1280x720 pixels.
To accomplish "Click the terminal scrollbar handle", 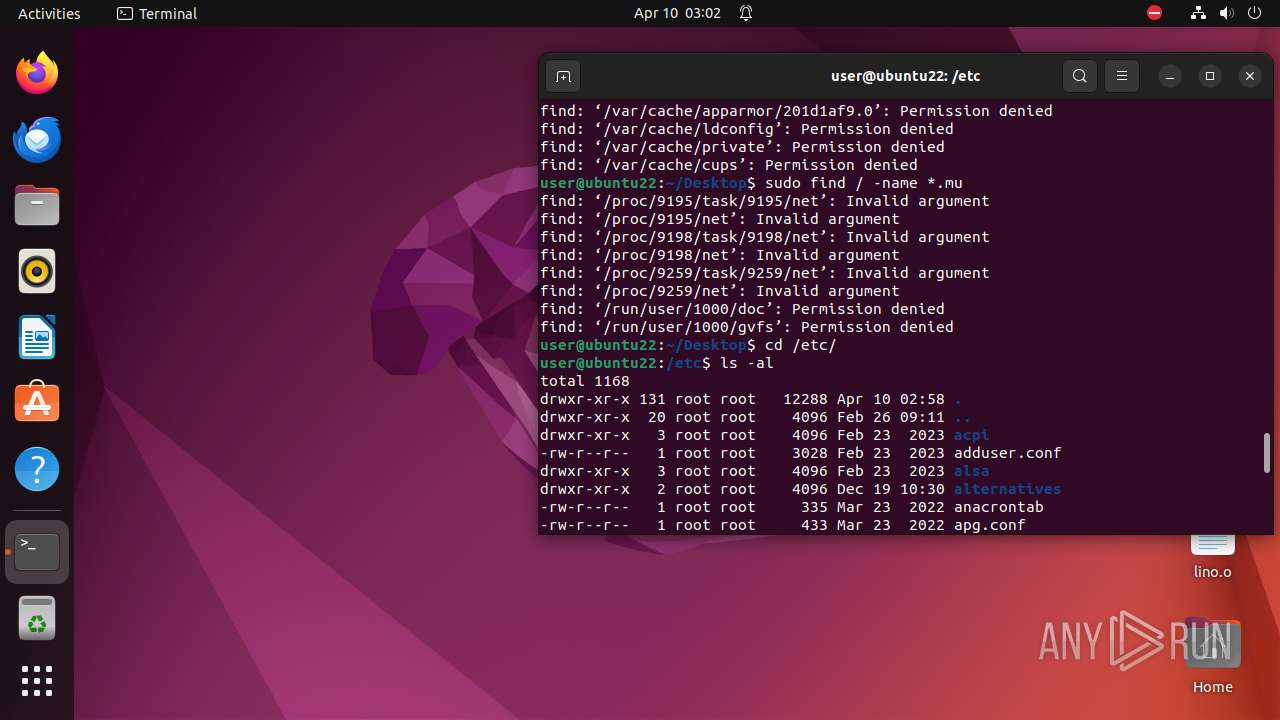I will coord(1266,453).
